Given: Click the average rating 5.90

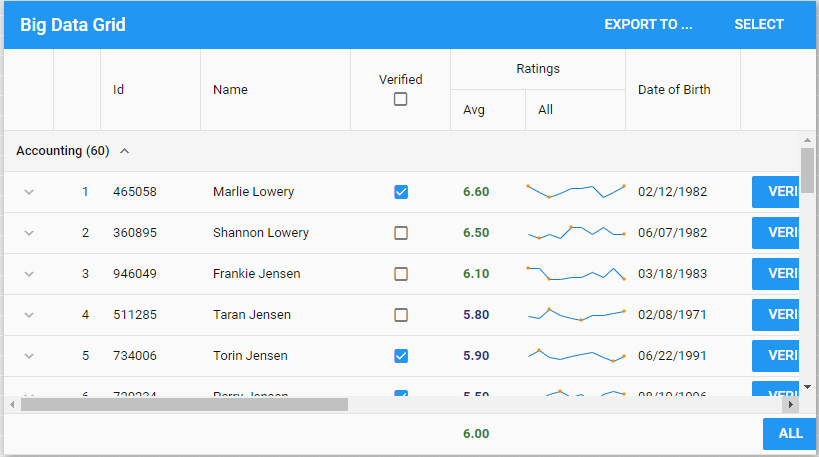Looking at the screenshot, I should [x=476, y=356].
